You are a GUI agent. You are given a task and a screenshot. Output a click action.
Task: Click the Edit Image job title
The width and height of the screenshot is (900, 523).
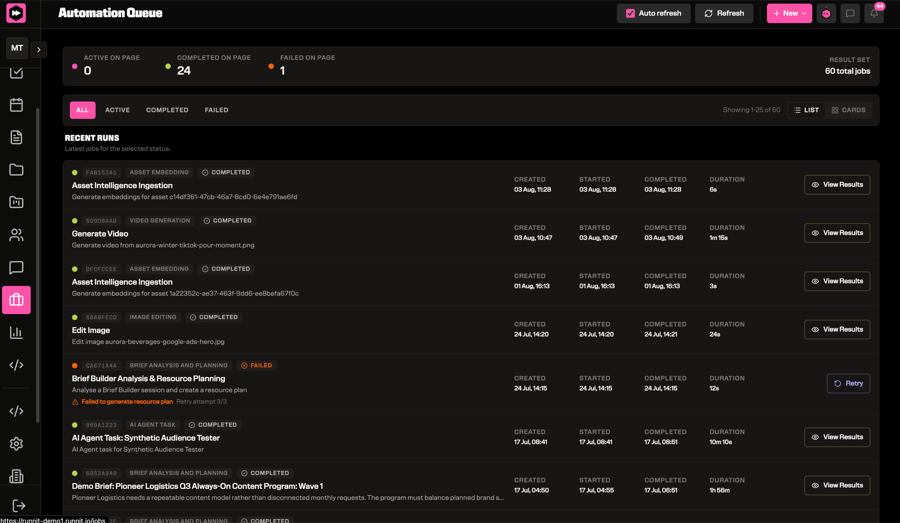(x=91, y=330)
